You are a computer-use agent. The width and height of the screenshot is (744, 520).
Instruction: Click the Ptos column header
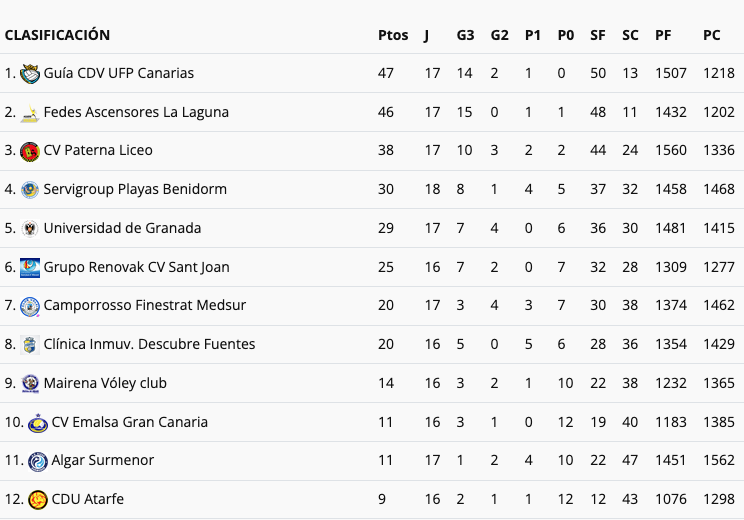(x=393, y=35)
